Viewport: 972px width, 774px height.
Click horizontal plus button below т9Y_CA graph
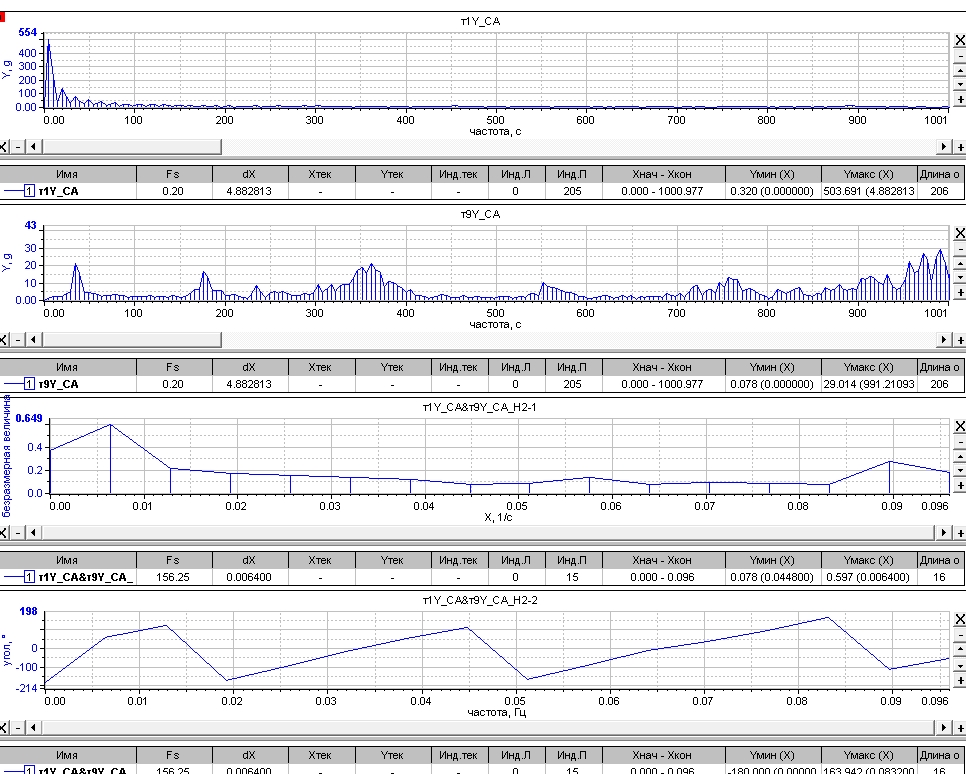point(961,340)
